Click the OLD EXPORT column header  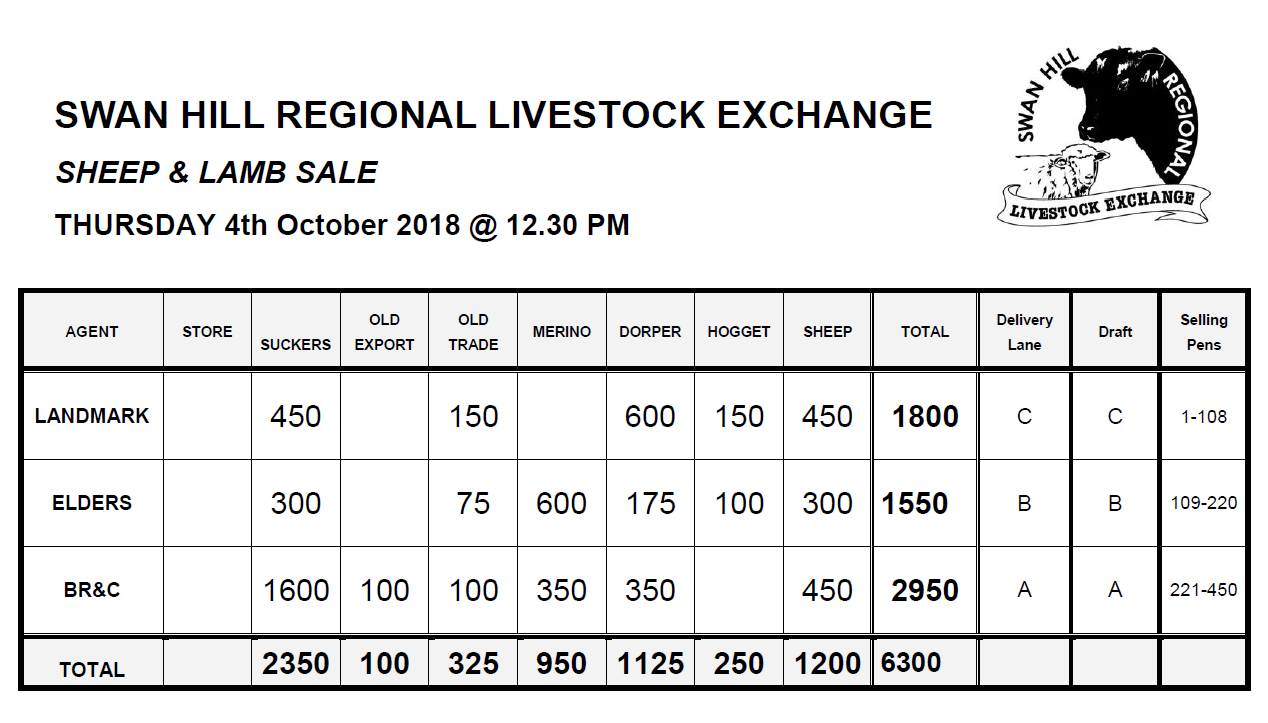point(384,332)
